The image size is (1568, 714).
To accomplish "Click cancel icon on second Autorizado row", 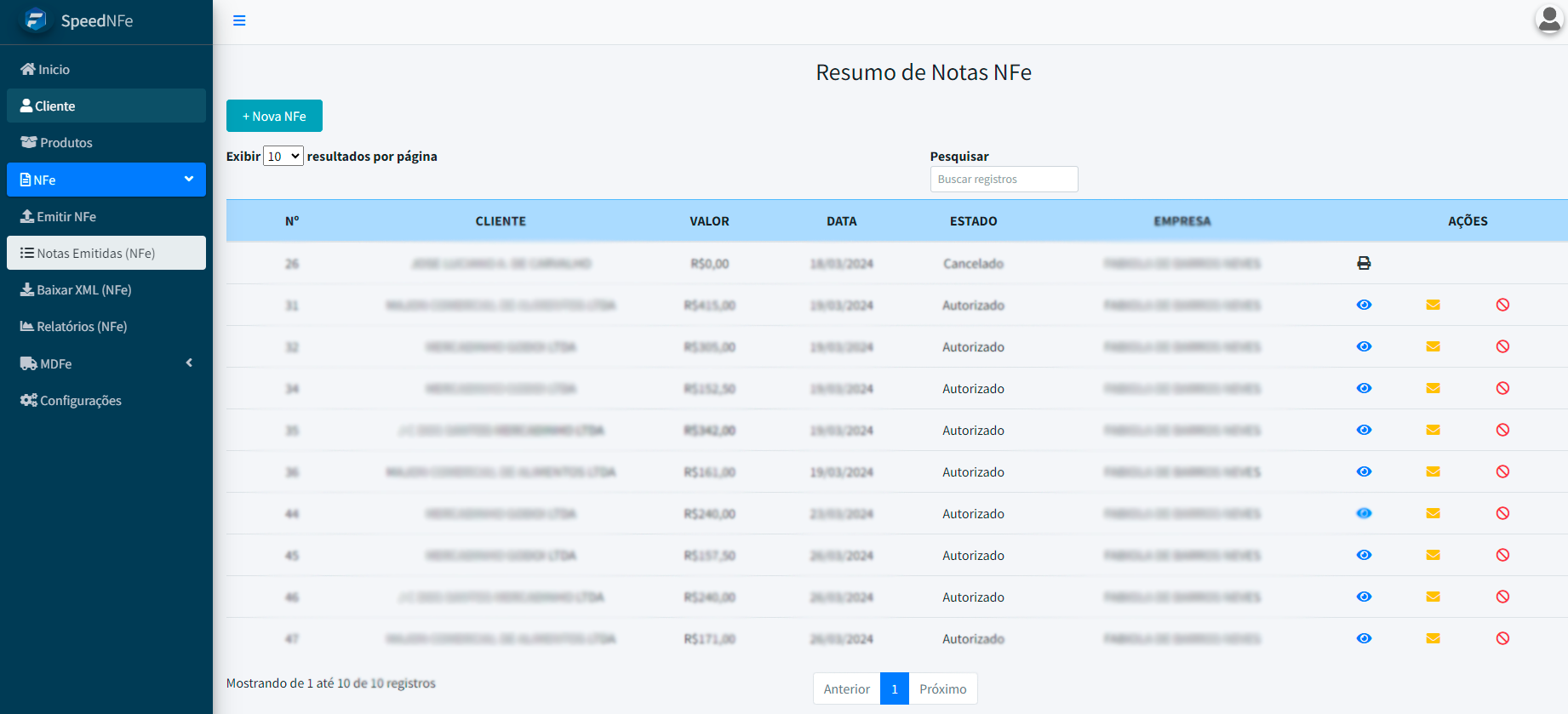I will coord(1502,346).
